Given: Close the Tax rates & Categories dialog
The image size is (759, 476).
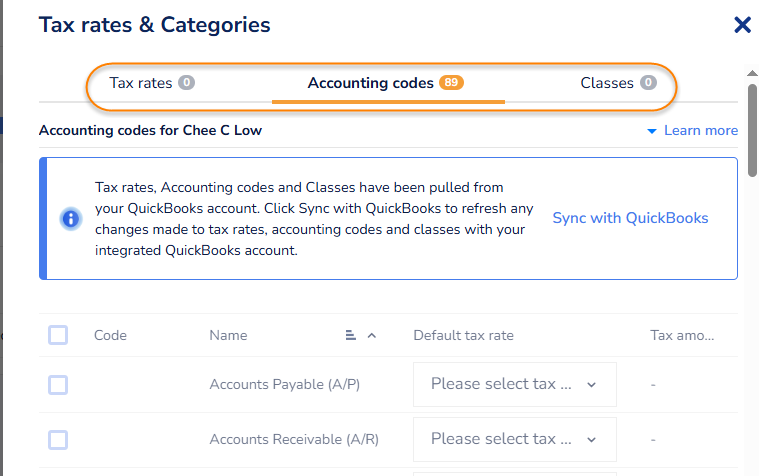Looking at the screenshot, I should click(742, 25).
